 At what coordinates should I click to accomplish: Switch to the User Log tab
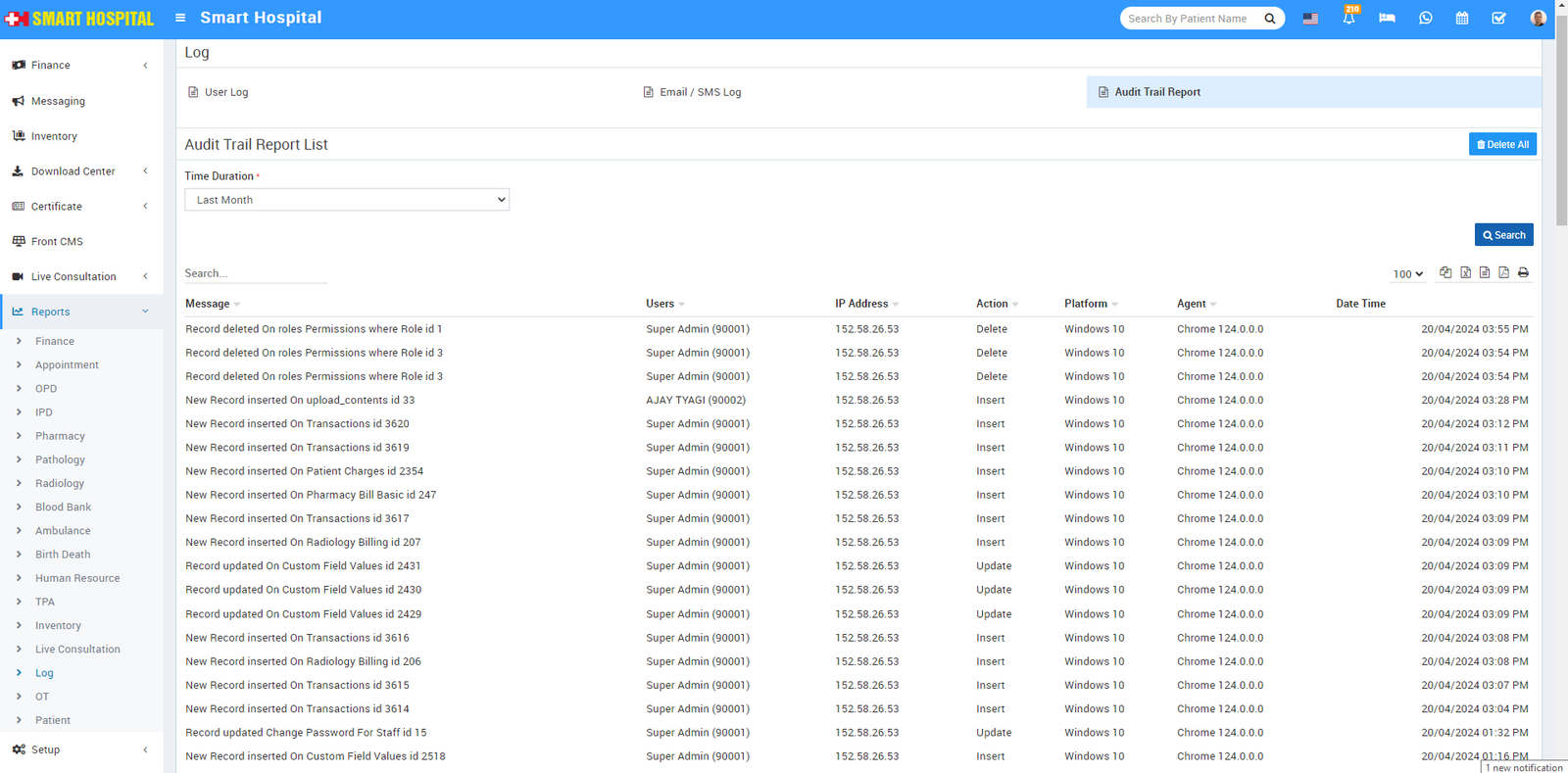coord(225,92)
